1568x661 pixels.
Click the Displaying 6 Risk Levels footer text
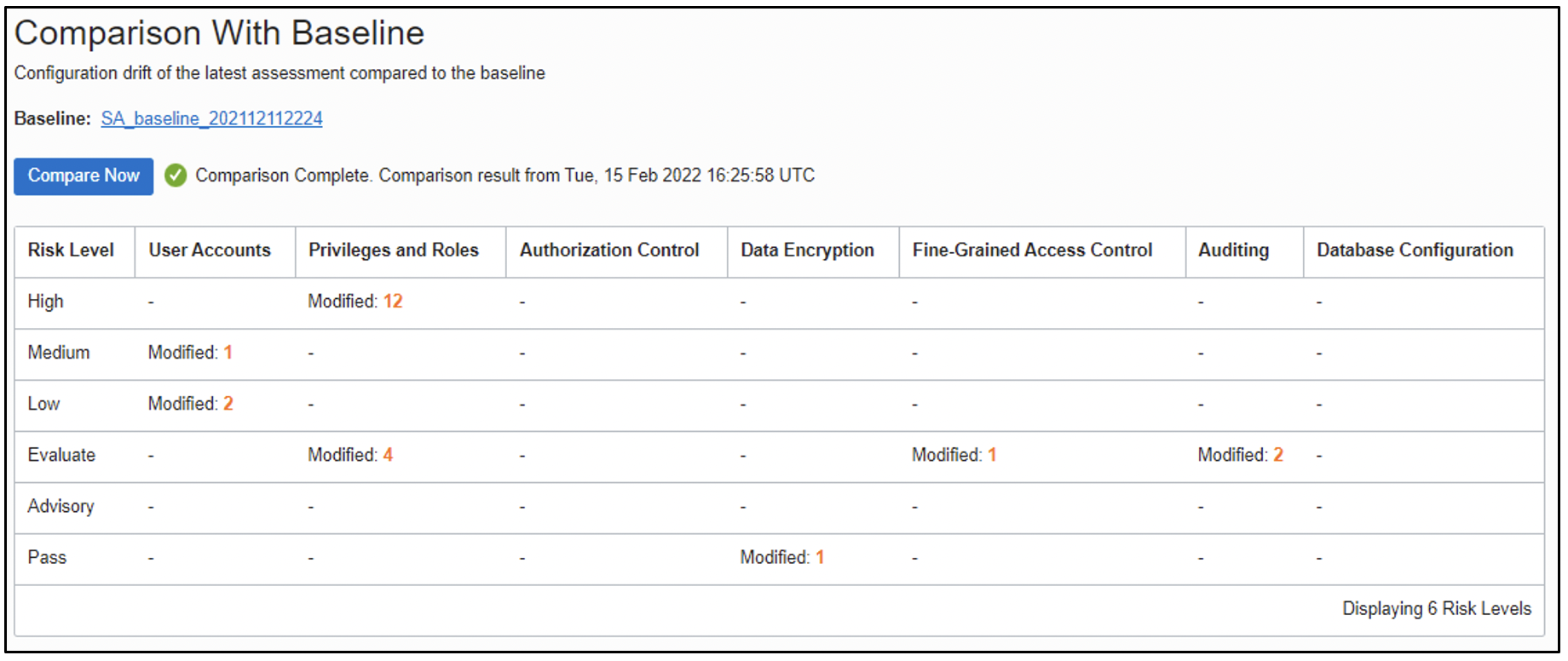coord(1436,609)
